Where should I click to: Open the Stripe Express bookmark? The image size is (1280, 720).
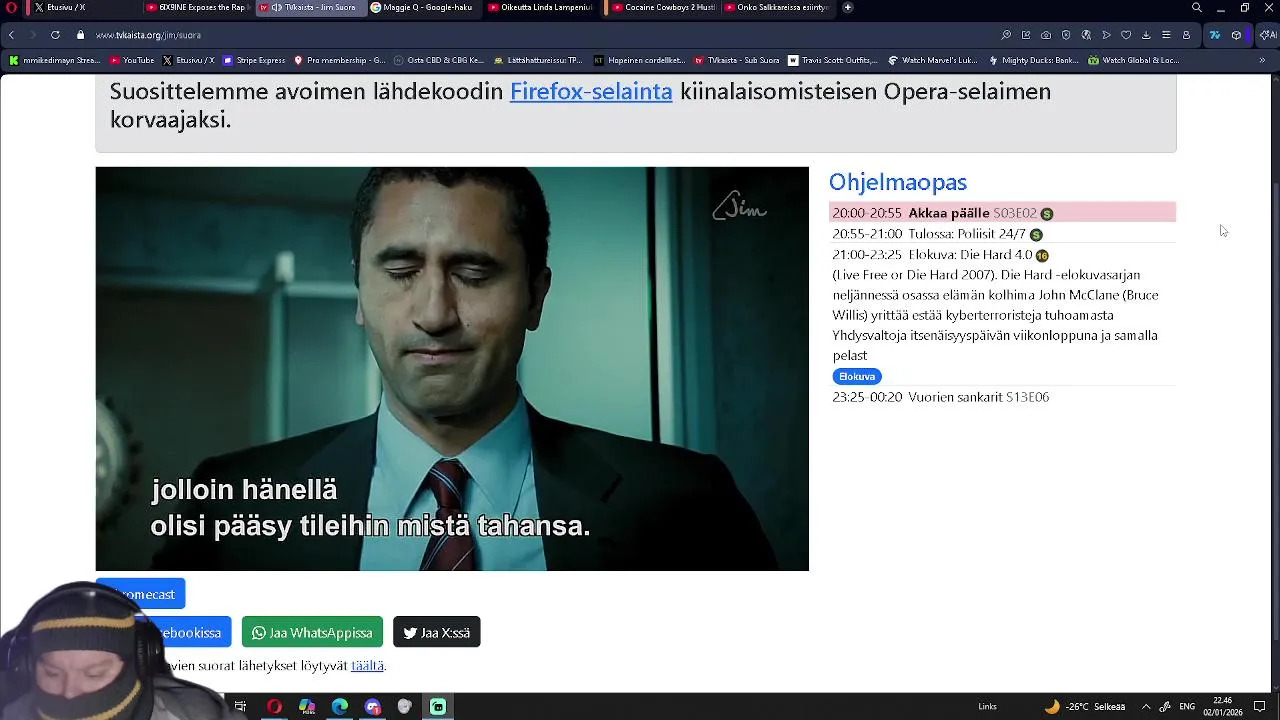(254, 60)
